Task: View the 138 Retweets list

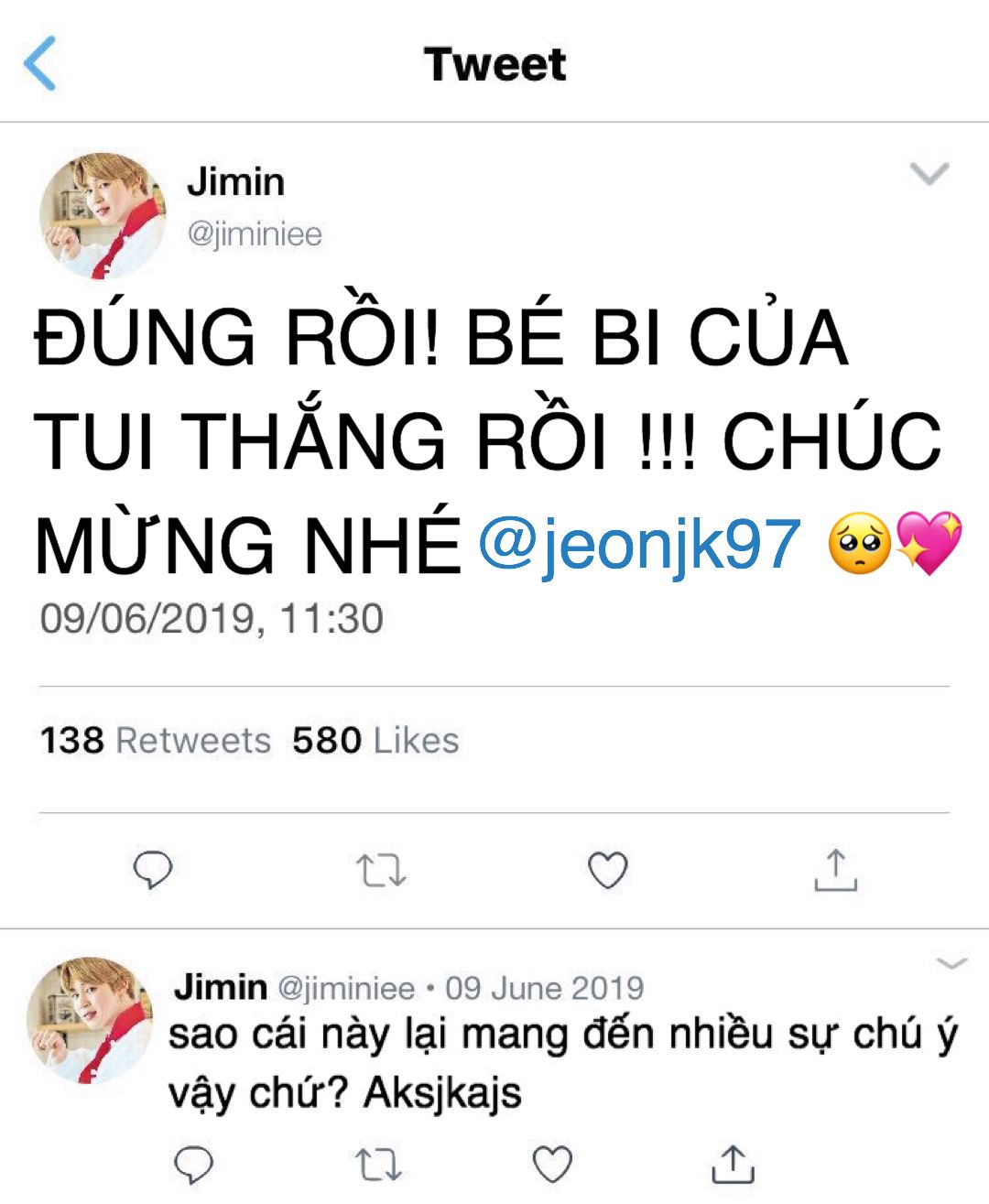Action: [156, 740]
